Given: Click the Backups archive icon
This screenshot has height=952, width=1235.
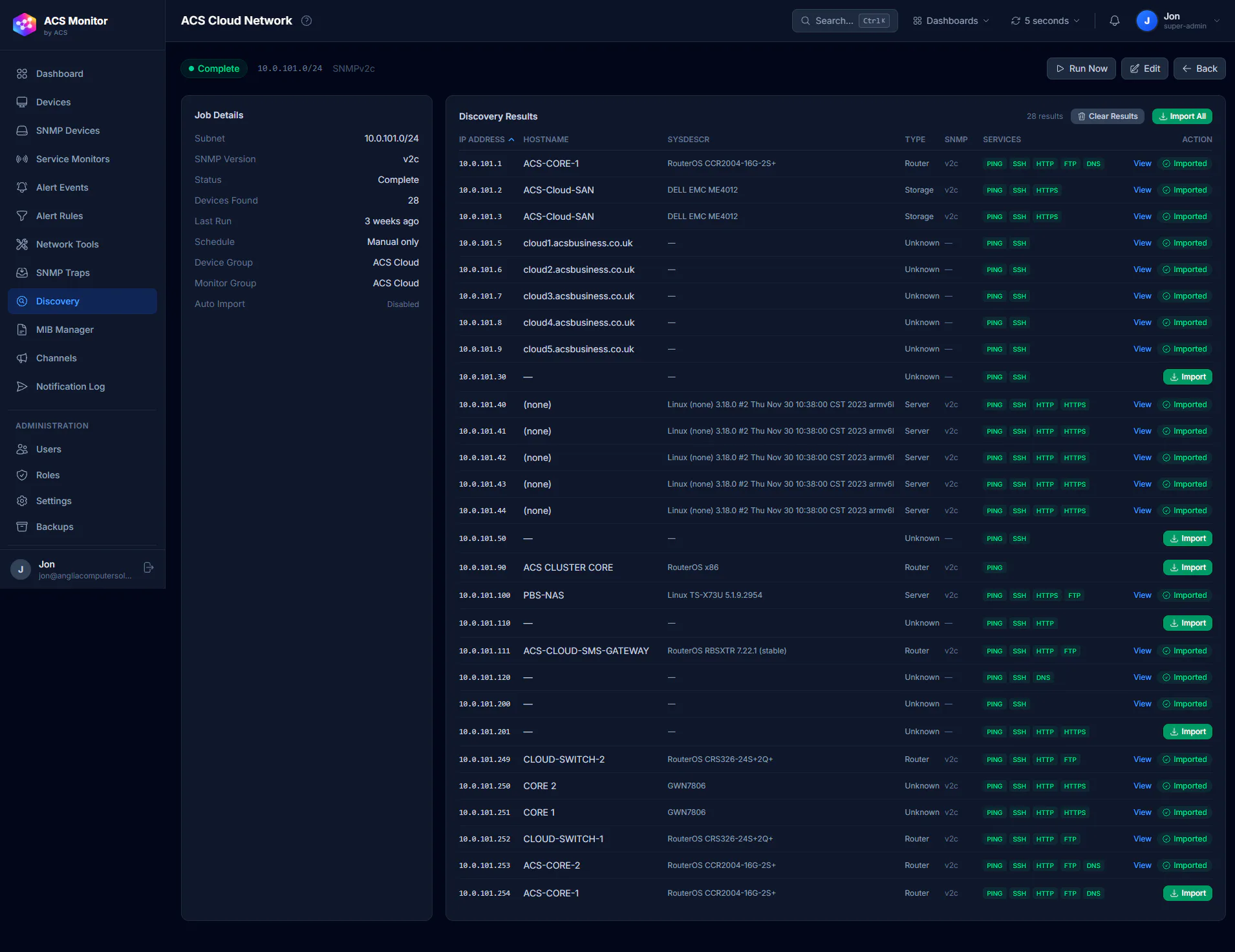Looking at the screenshot, I should 22,527.
